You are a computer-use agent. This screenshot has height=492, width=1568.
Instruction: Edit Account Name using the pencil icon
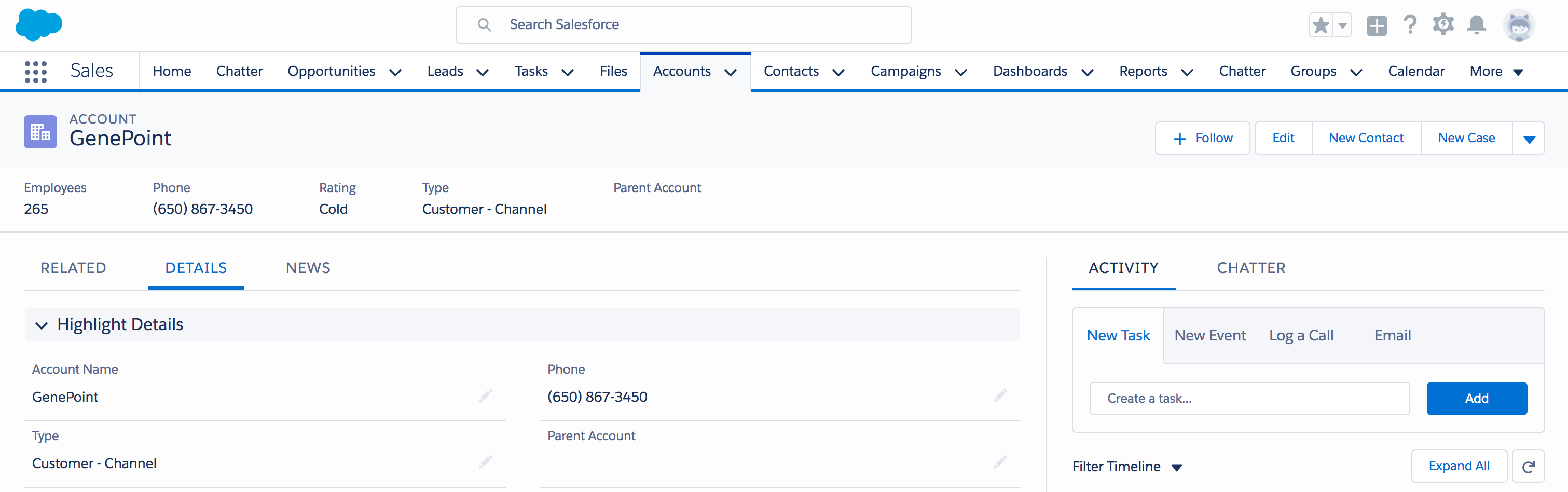click(485, 397)
